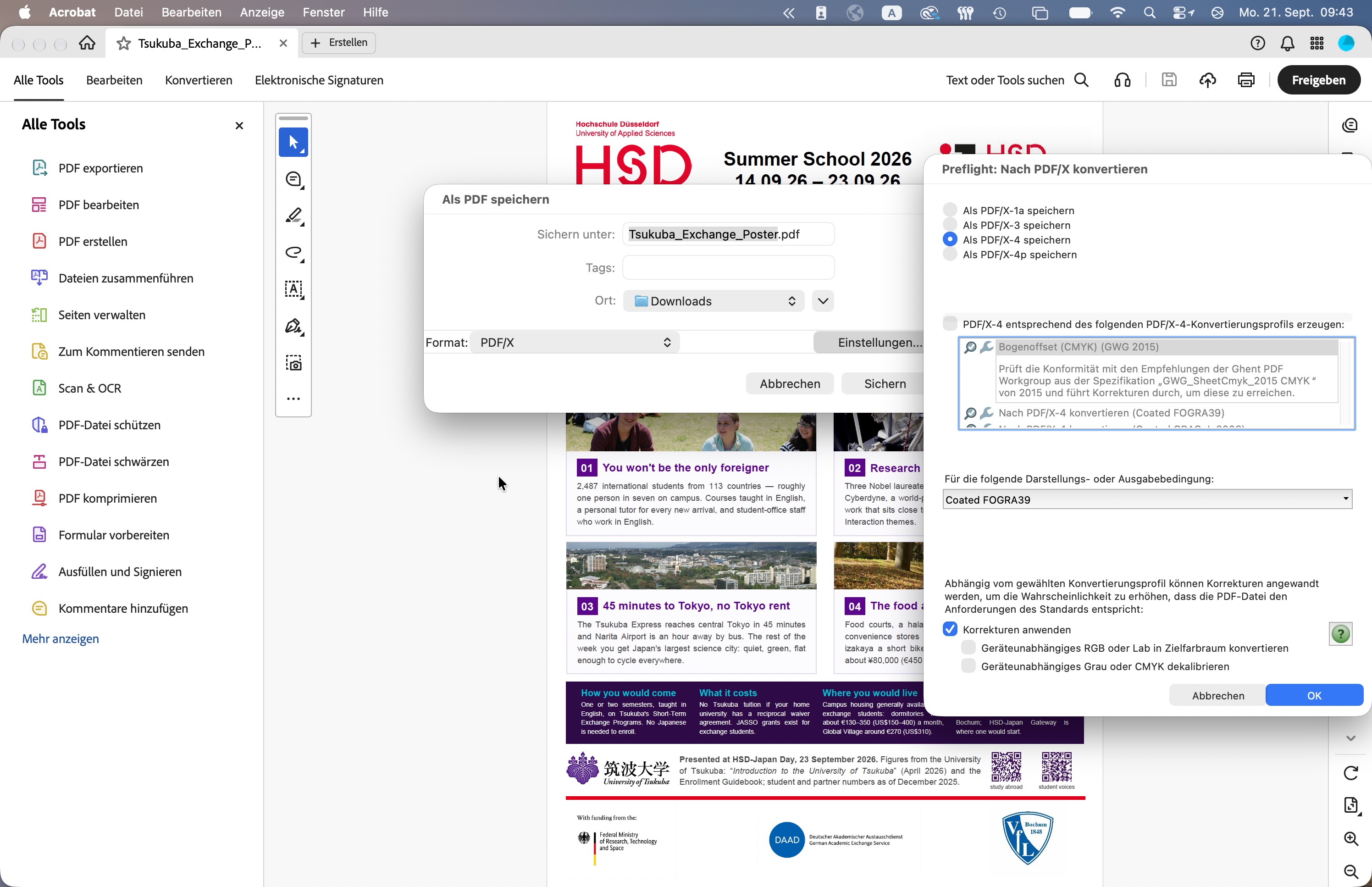The image size is (1372, 887).
Task: Click the green help question-mark icon
Action: [1340, 634]
